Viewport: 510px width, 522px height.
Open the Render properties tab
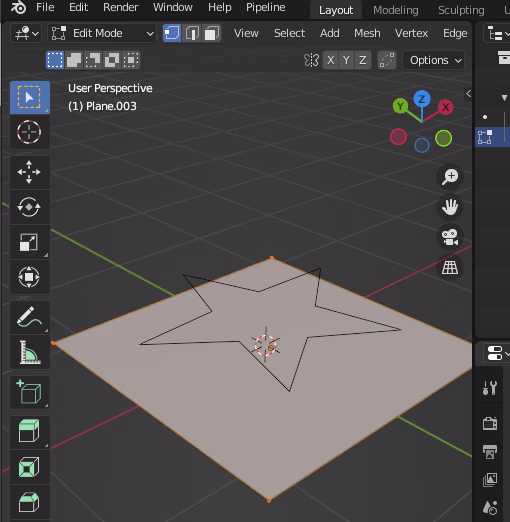[x=490, y=424]
